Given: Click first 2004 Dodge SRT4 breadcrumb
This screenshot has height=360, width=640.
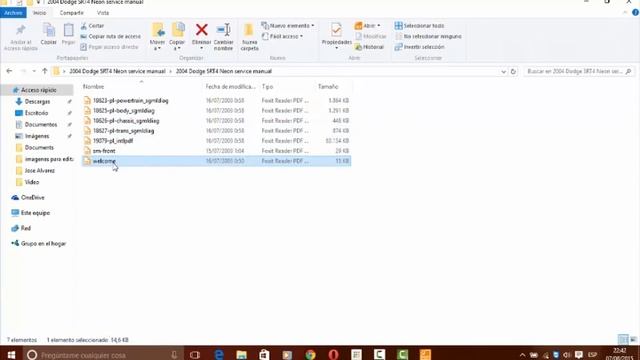Looking at the screenshot, I should [117, 71].
